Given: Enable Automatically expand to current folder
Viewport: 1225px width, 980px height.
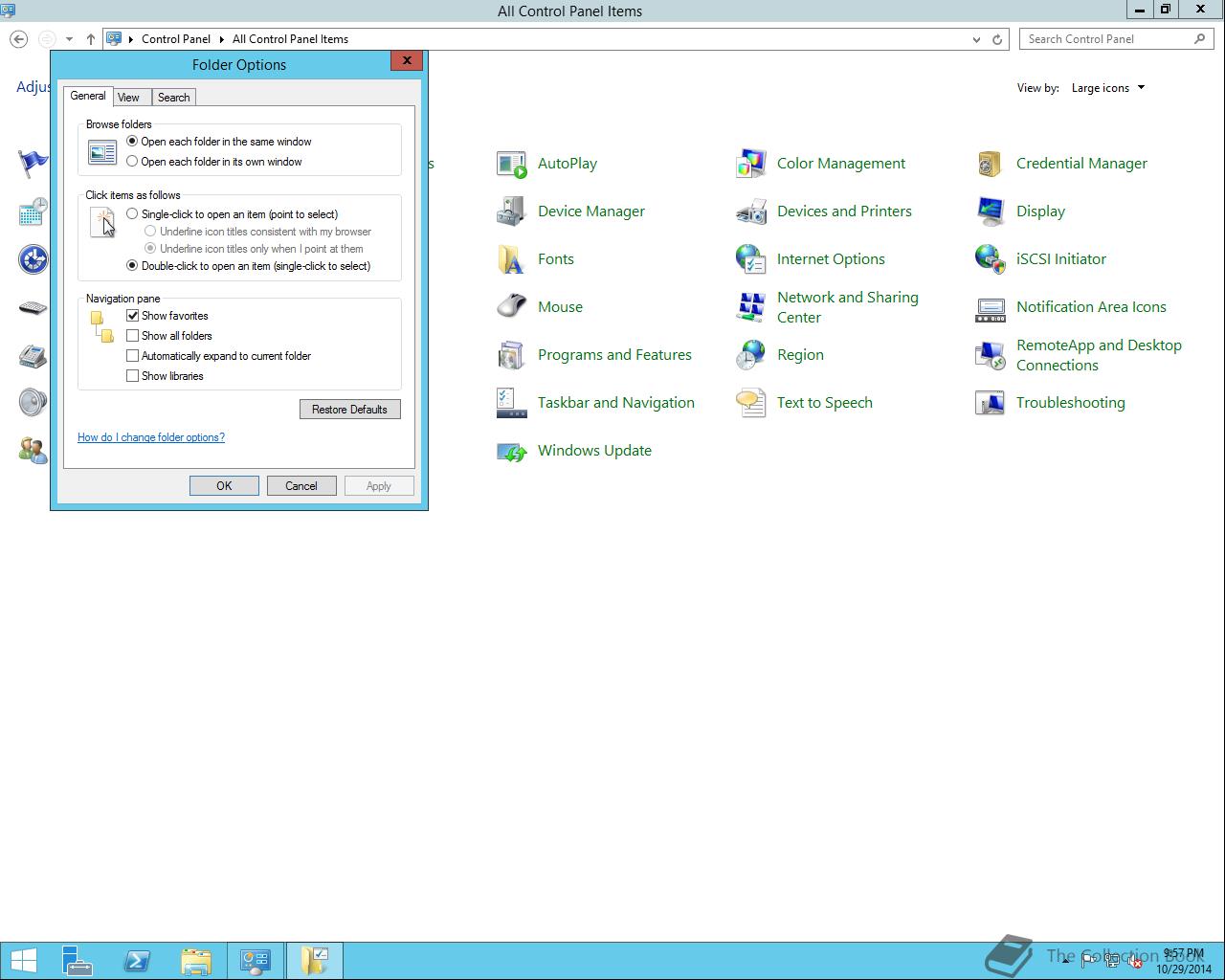Looking at the screenshot, I should click(133, 356).
